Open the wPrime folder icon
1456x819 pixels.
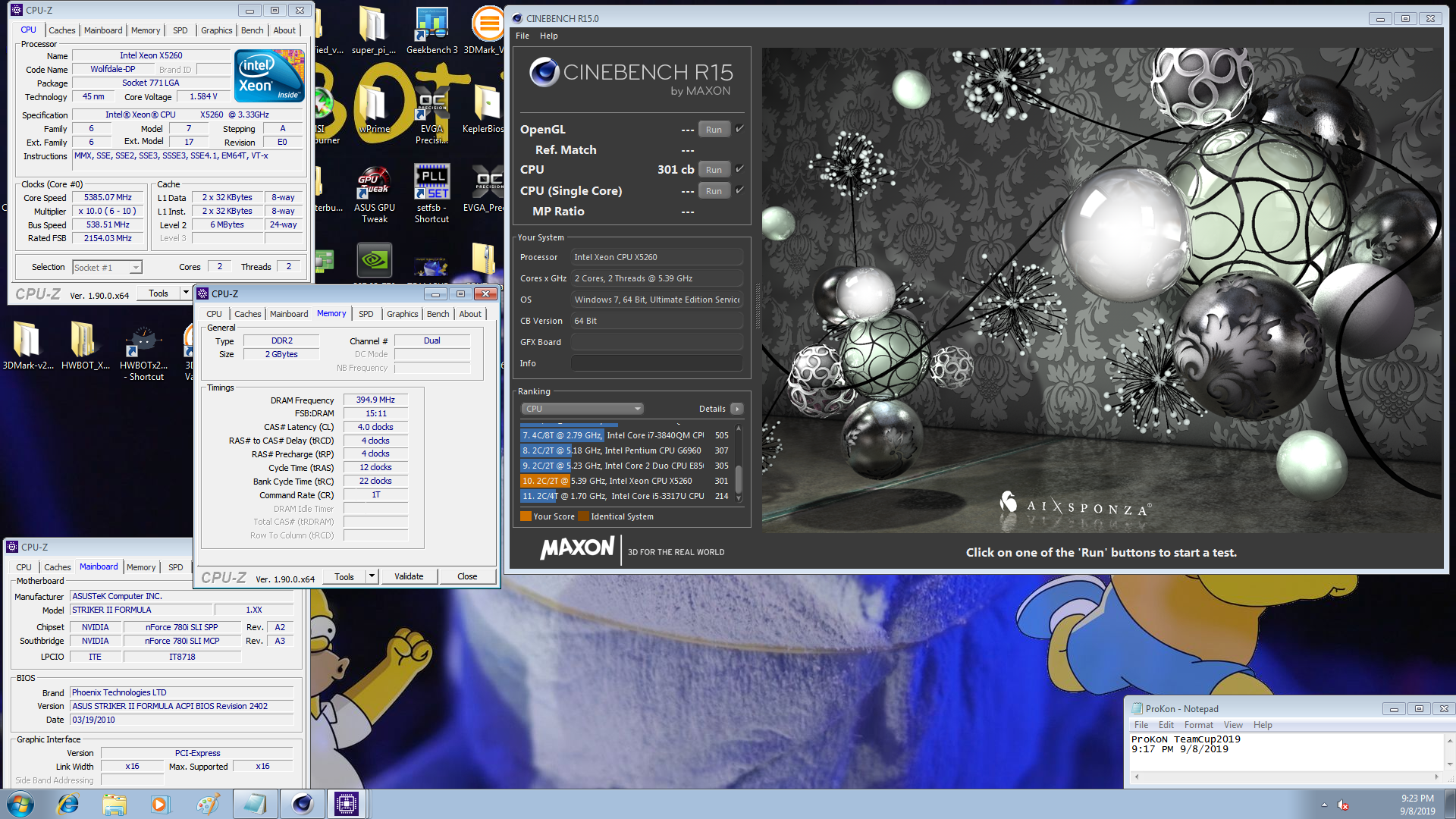(374, 108)
